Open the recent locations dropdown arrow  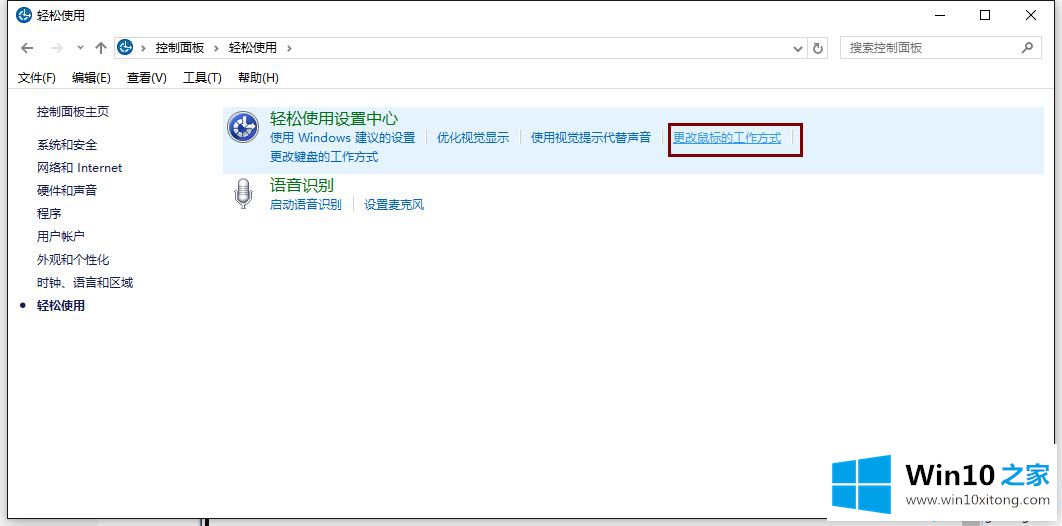(81, 48)
